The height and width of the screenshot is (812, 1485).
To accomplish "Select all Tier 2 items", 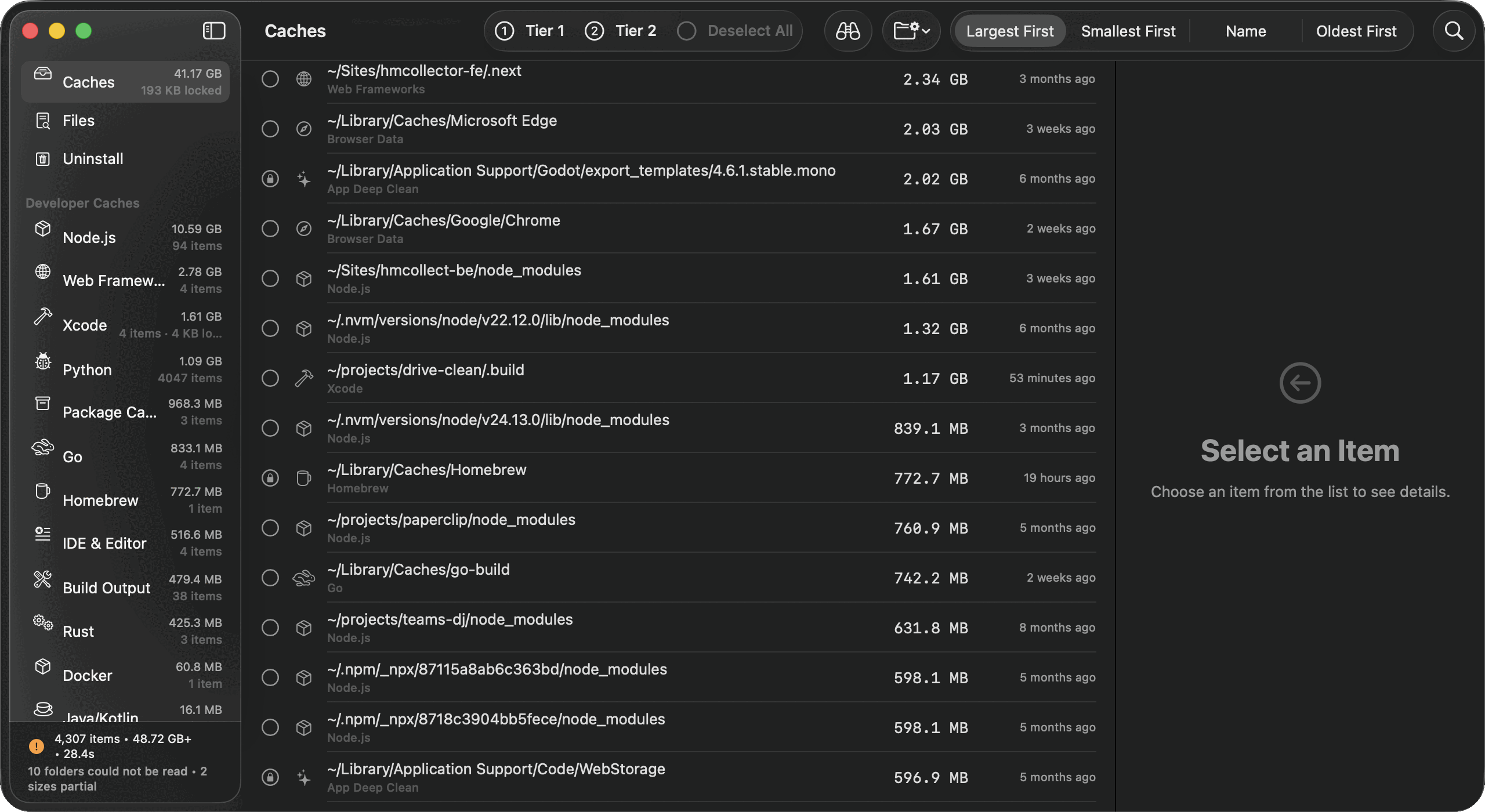I will click(x=620, y=31).
